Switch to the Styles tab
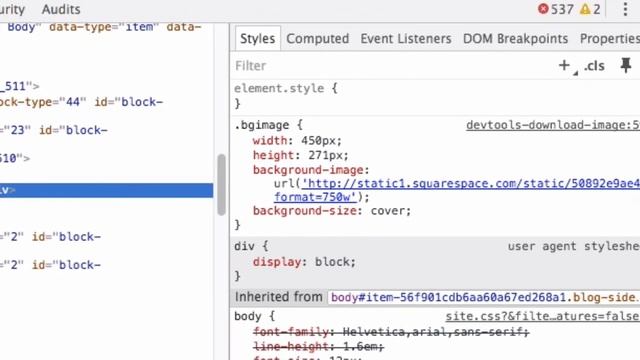Viewport: 640px width, 360px height. tap(258, 39)
